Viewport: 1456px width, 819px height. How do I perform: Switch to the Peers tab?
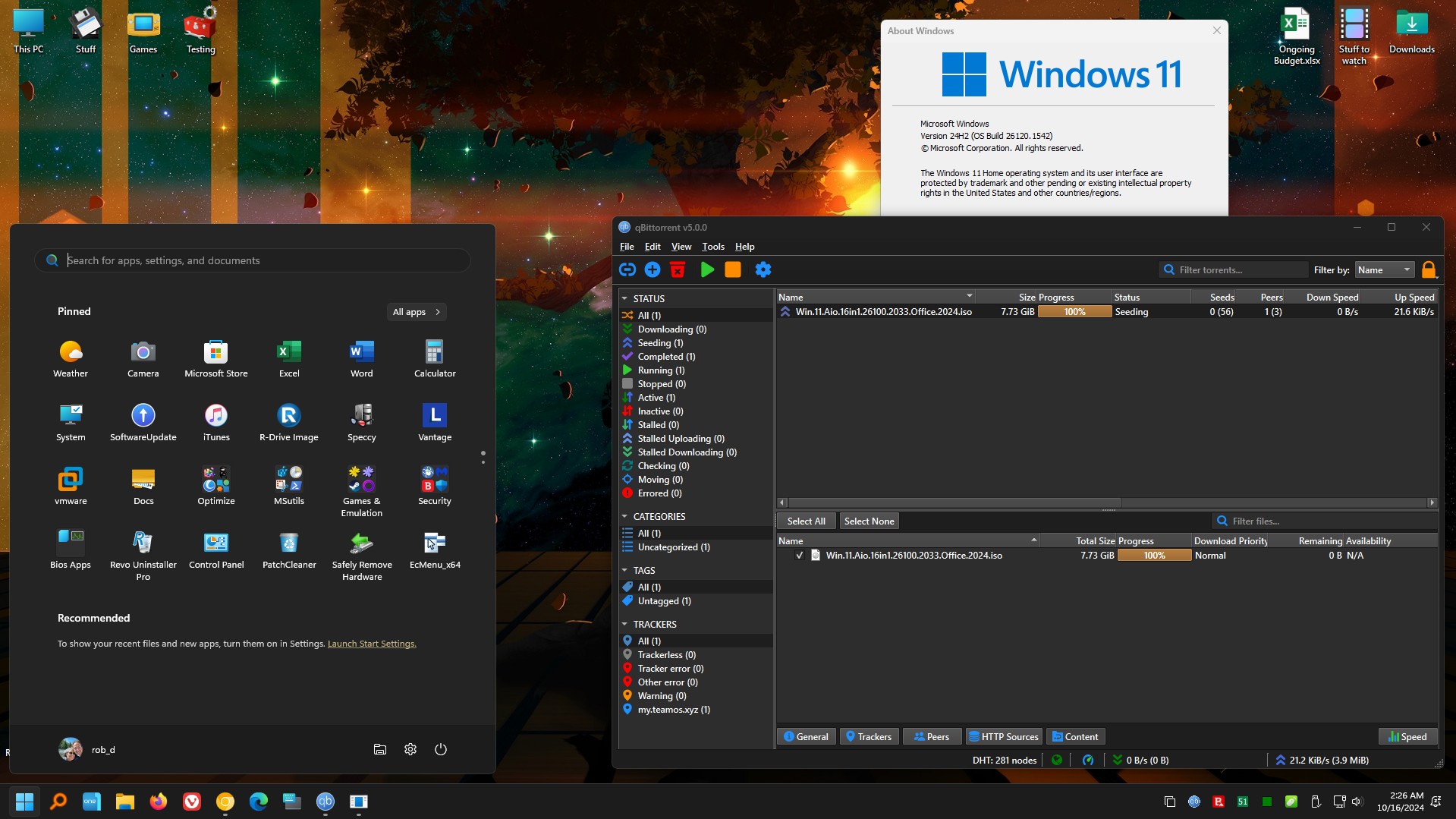(932, 736)
